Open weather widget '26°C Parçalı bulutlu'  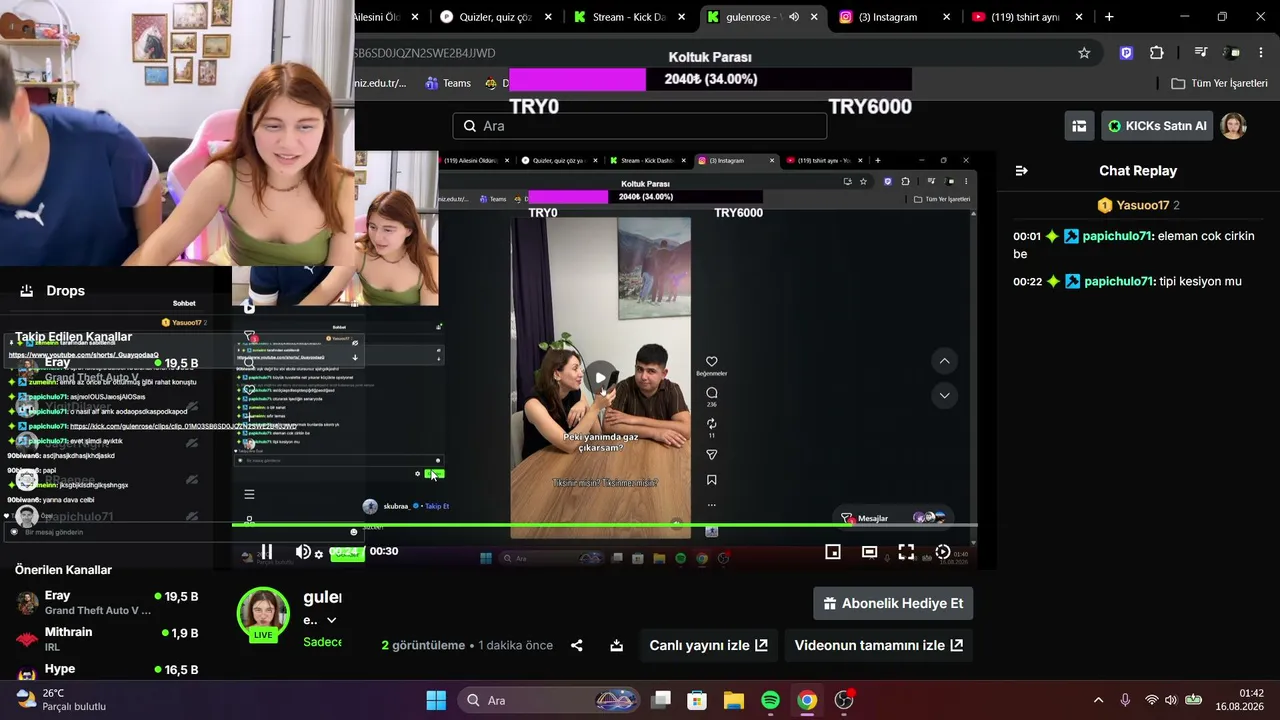(x=62, y=700)
